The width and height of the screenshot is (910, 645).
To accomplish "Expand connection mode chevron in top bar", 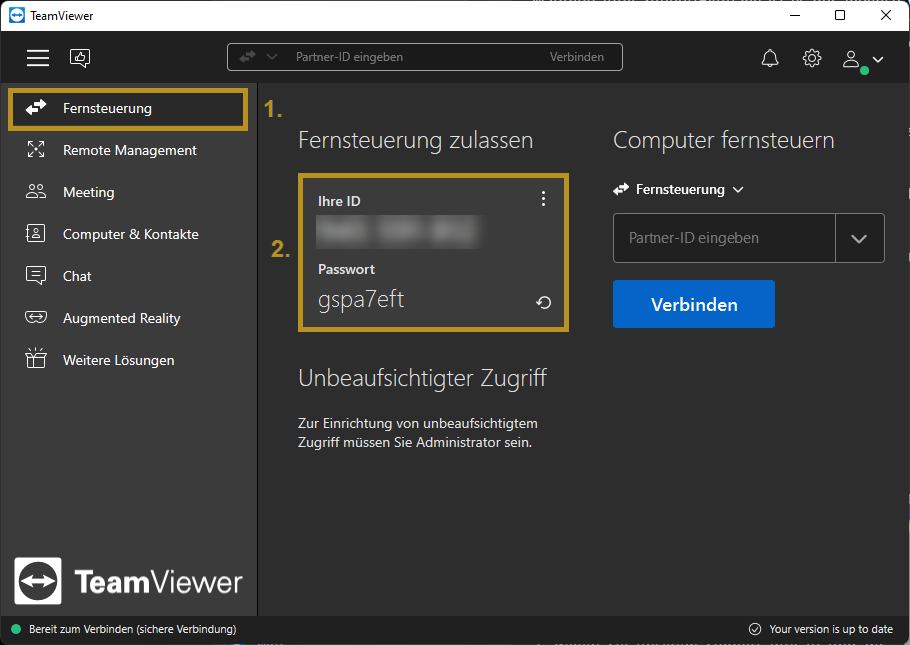I will coord(272,57).
